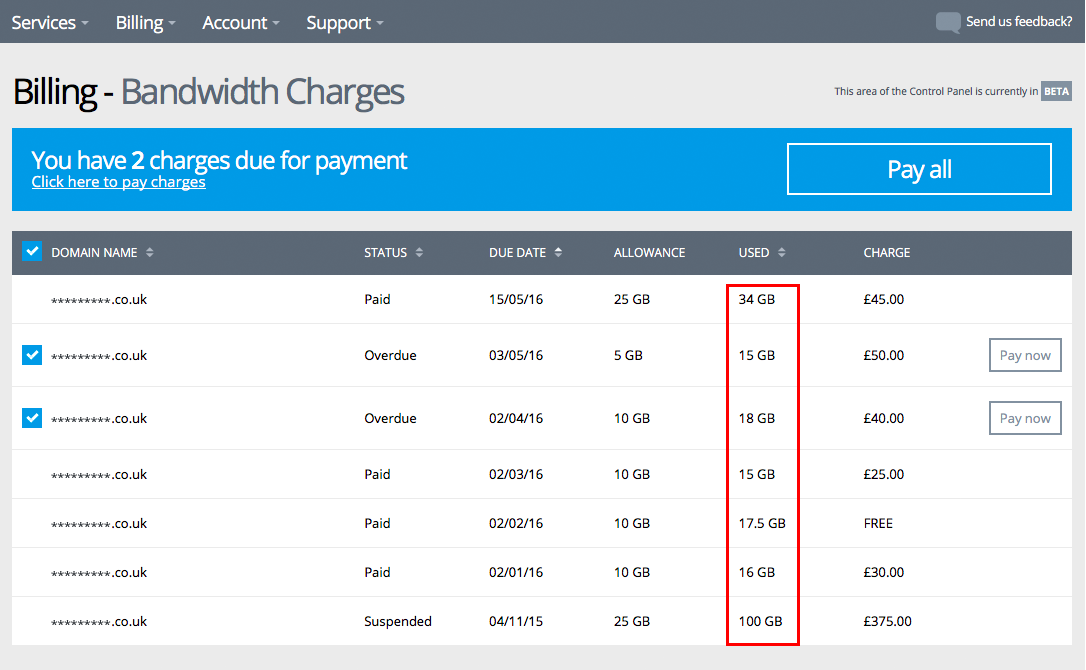This screenshot has height=670, width=1086.
Task: Click the £375.00 charge amount
Action: [x=887, y=621]
